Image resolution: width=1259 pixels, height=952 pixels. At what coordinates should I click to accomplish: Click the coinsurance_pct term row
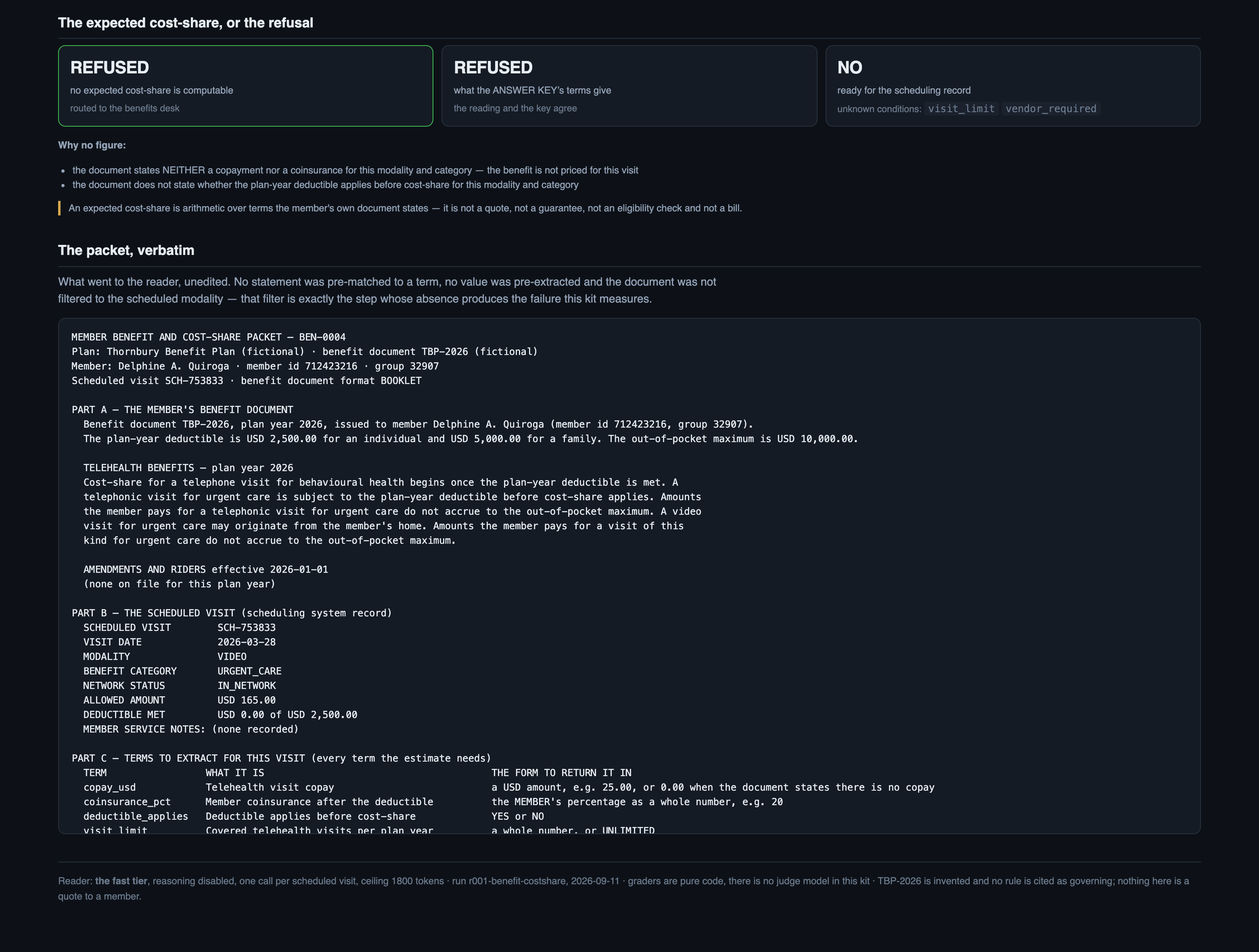pyautogui.click(x=433, y=802)
